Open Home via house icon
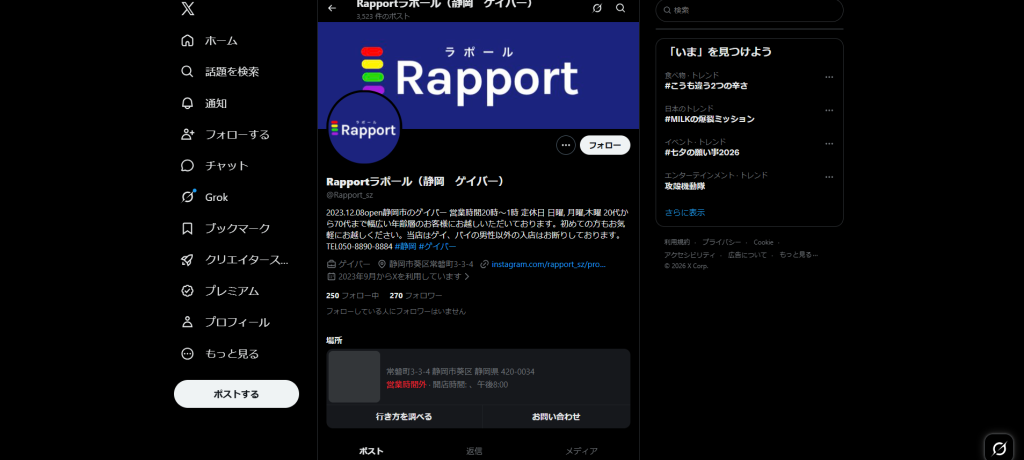This screenshot has width=1024, height=460. [x=187, y=41]
